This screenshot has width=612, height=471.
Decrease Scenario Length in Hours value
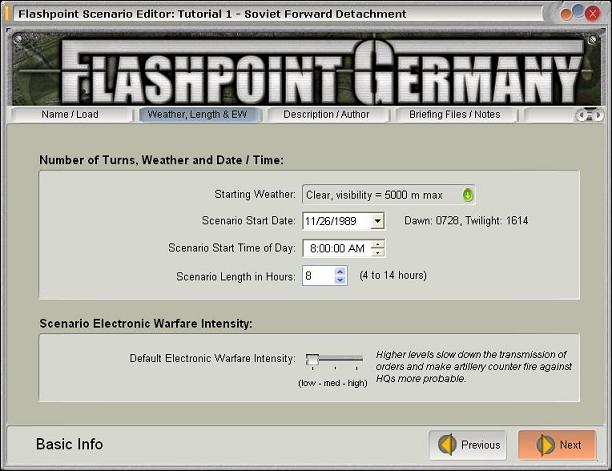pos(340,280)
